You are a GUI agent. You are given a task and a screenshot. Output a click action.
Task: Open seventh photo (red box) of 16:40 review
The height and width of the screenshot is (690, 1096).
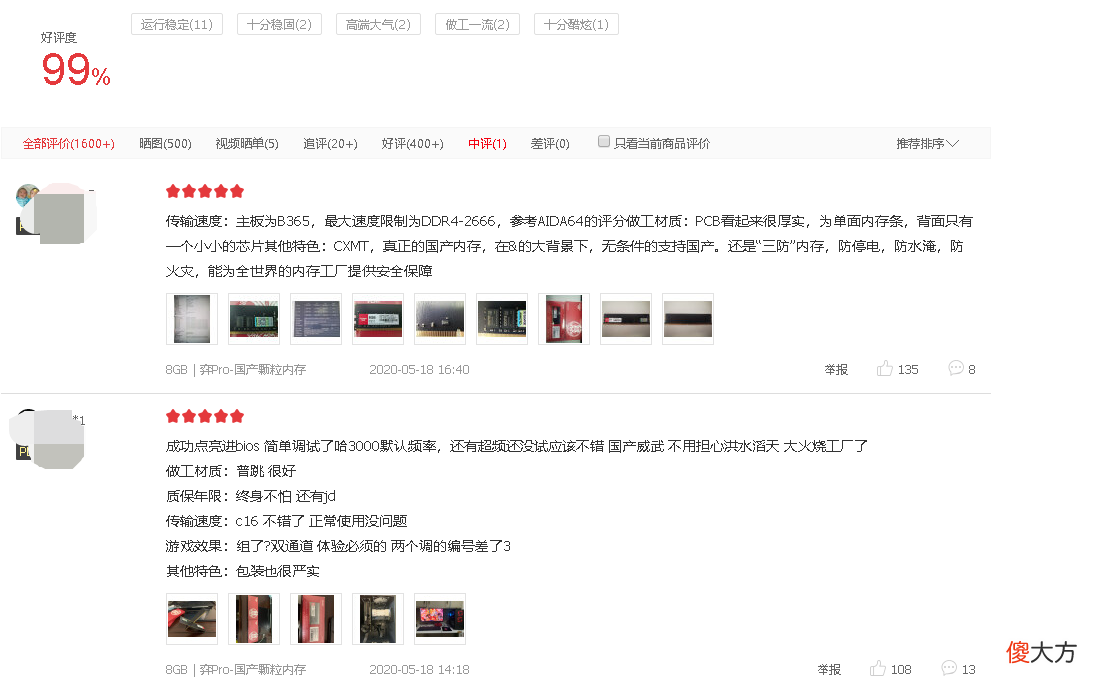[x=564, y=319]
